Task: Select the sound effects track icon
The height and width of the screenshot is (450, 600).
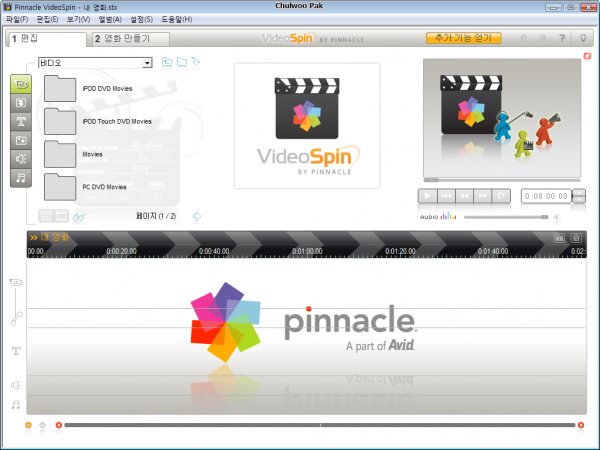Action: coord(16,385)
